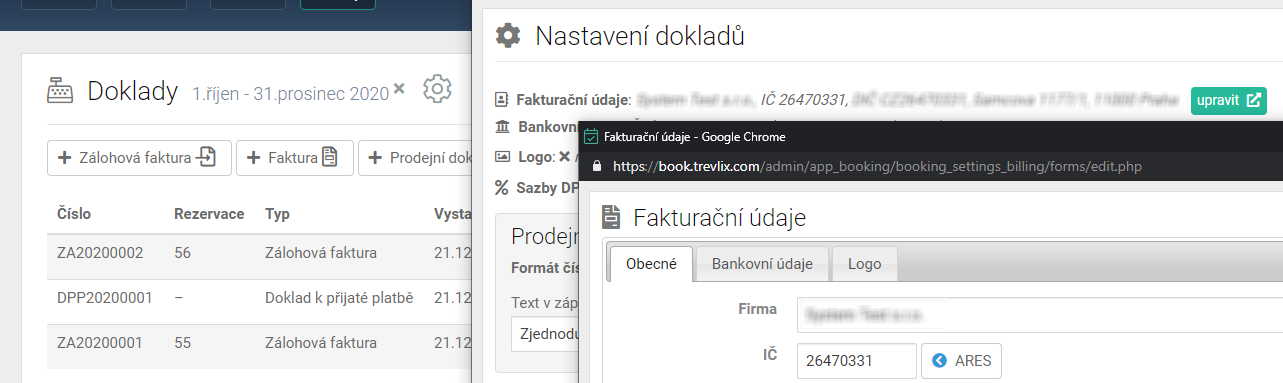Open the Logo tab
The image size is (1283, 383).
pyautogui.click(x=864, y=264)
